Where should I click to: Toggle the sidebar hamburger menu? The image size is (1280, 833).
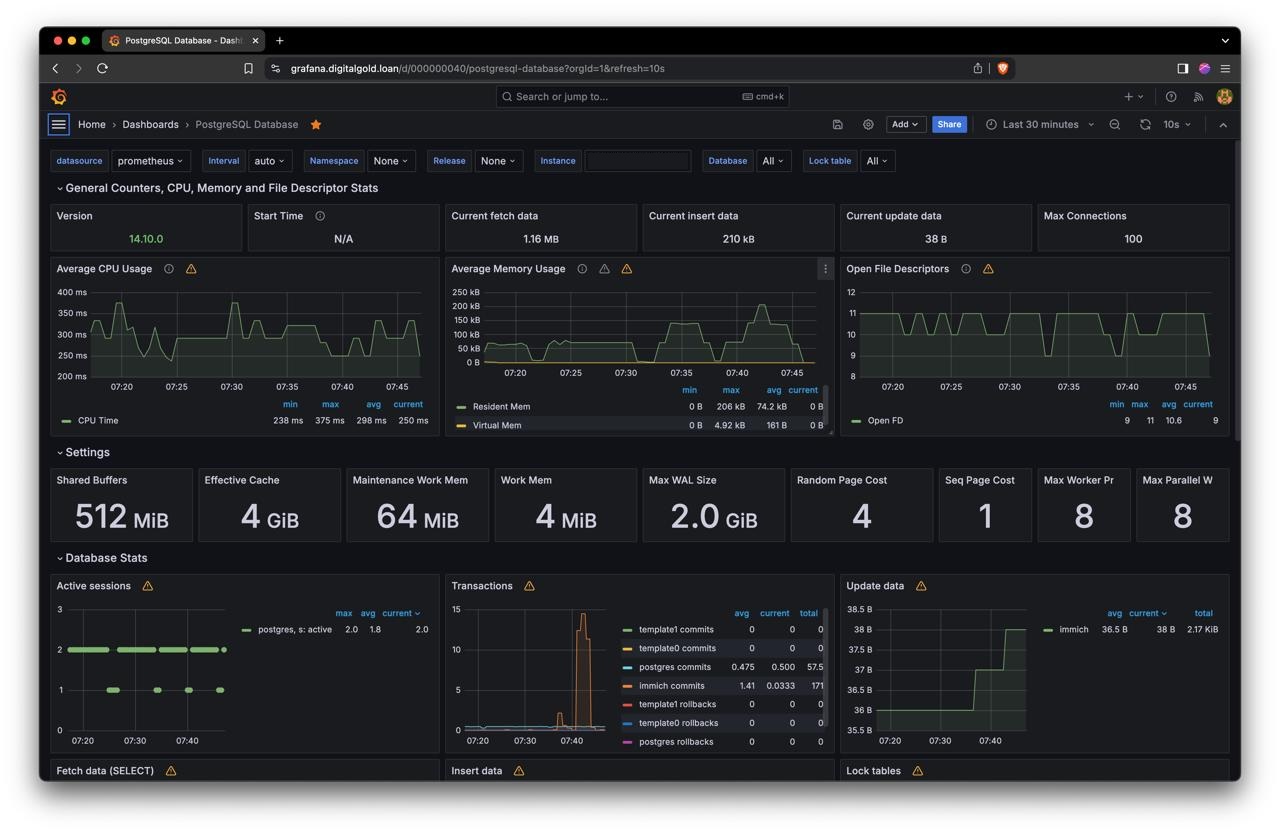pyautogui.click(x=59, y=124)
